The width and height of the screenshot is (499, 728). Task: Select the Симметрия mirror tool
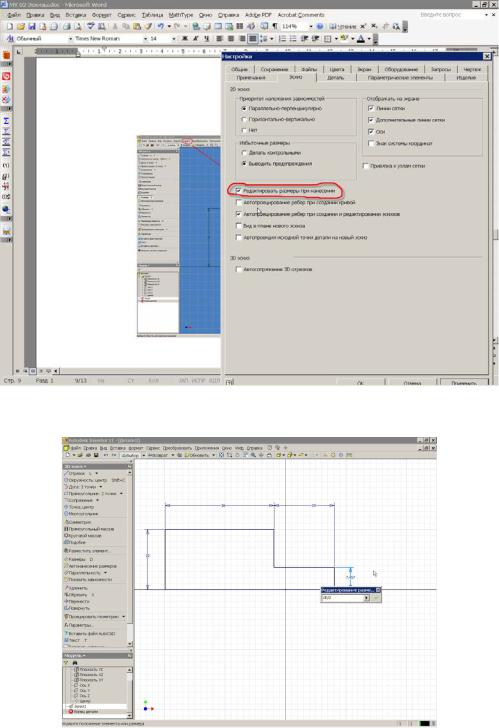(78, 522)
